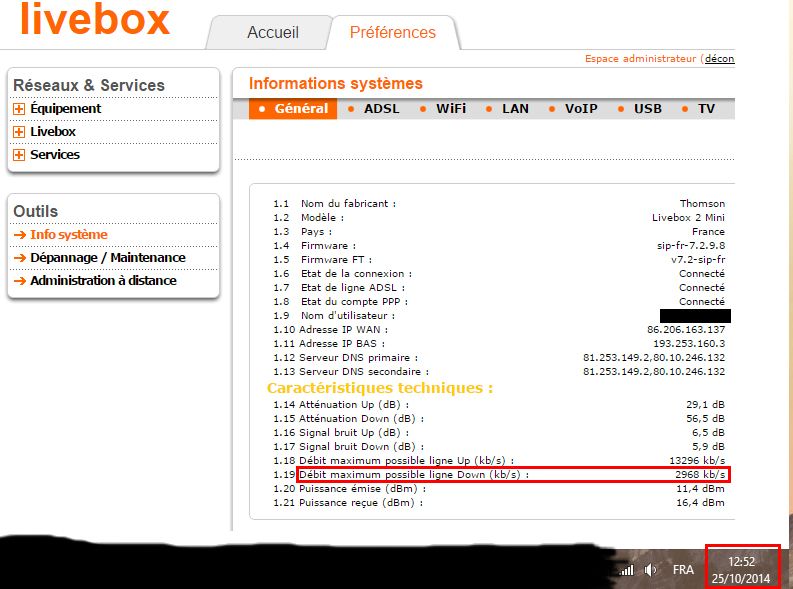
Task: Click the Etat de ligne ADSL label
Action: coord(353,288)
